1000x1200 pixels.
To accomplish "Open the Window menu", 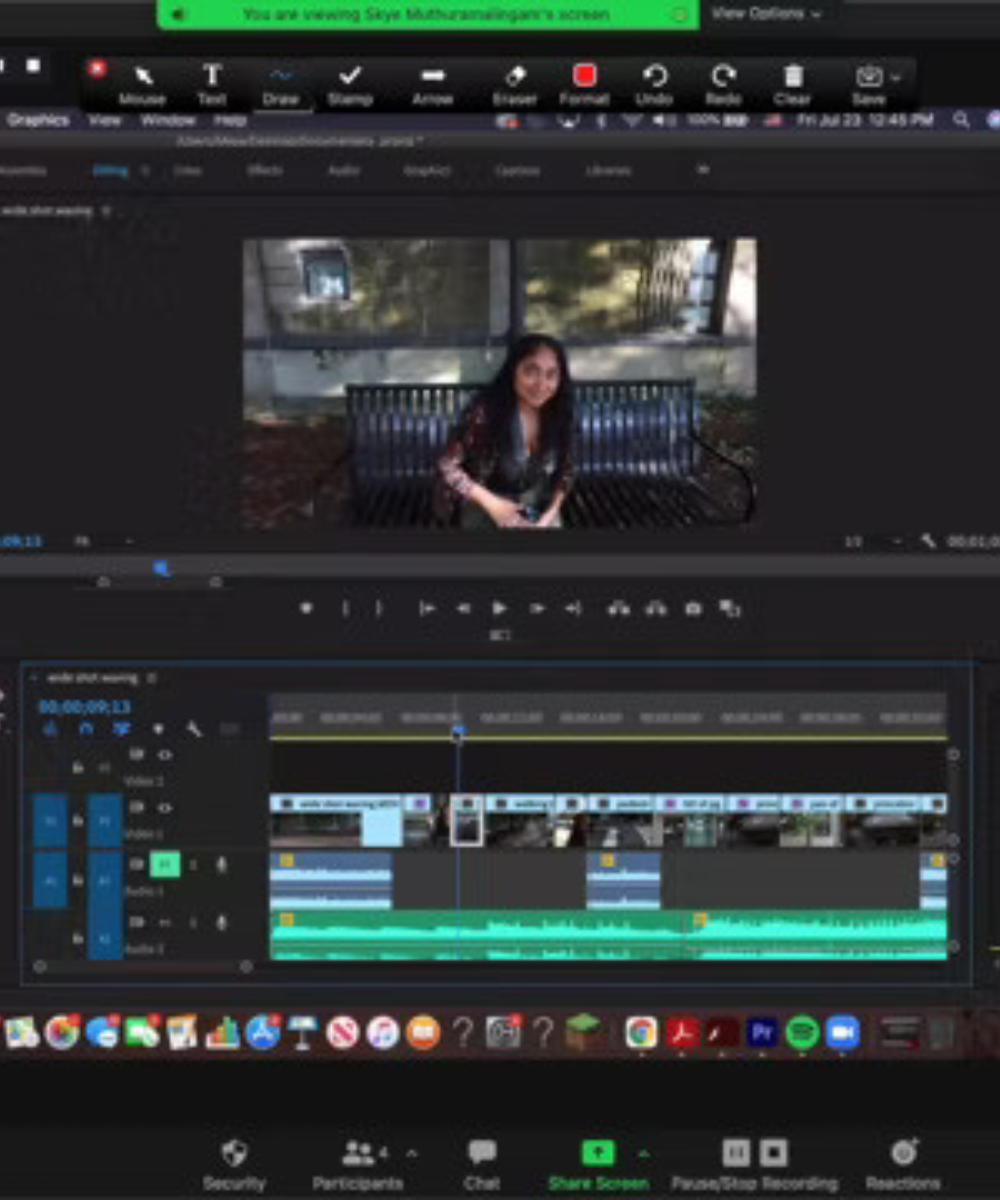I will pyautogui.click(x=167, y=120).
